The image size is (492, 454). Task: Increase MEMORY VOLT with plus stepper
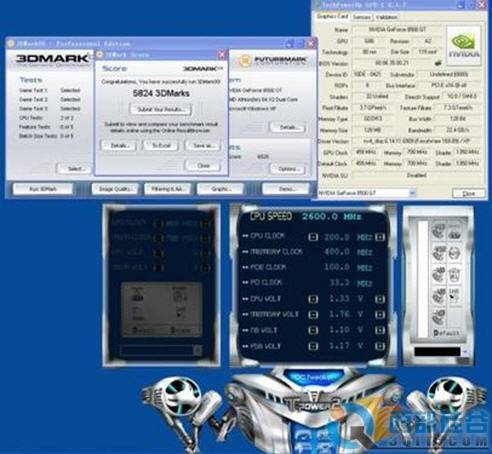(380, 314)
